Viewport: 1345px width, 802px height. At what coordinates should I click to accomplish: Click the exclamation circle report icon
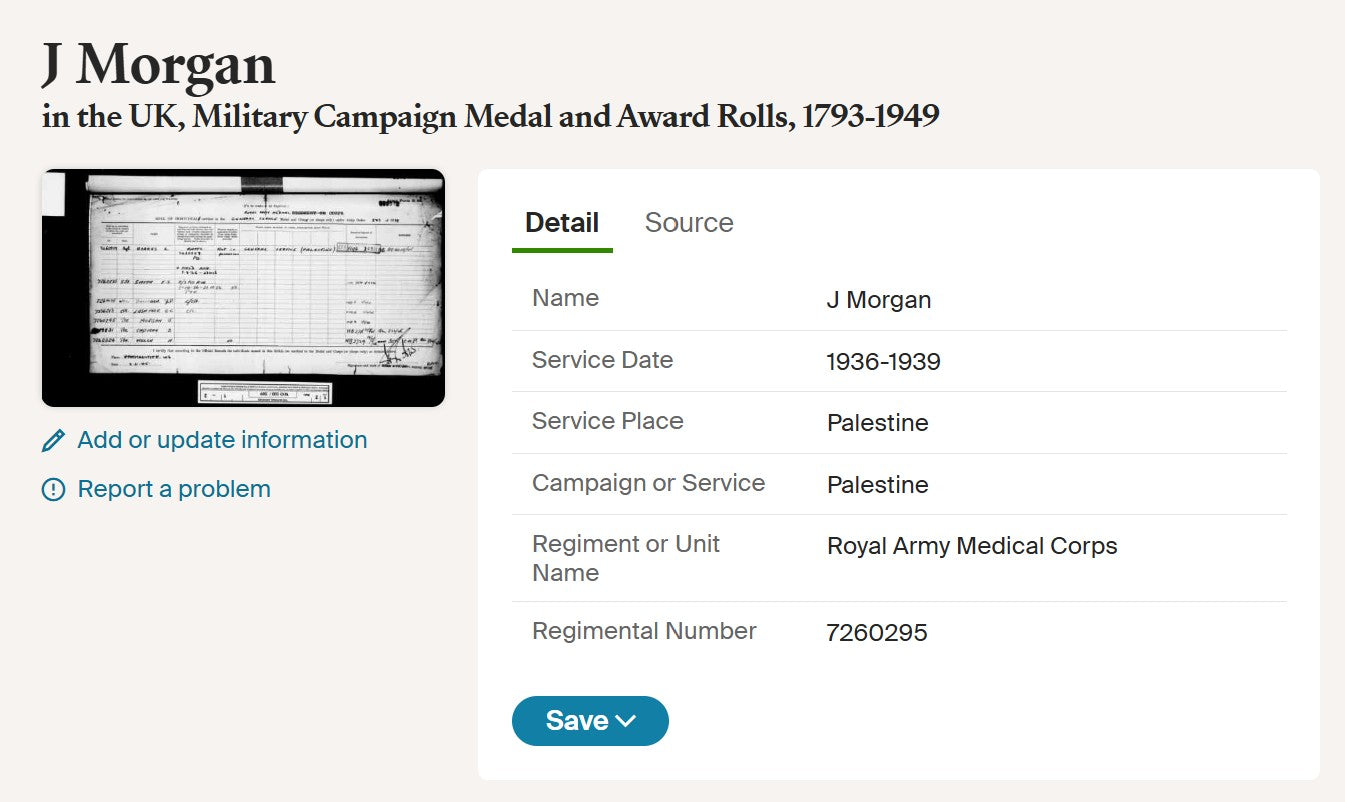click(x=53, y=489)
